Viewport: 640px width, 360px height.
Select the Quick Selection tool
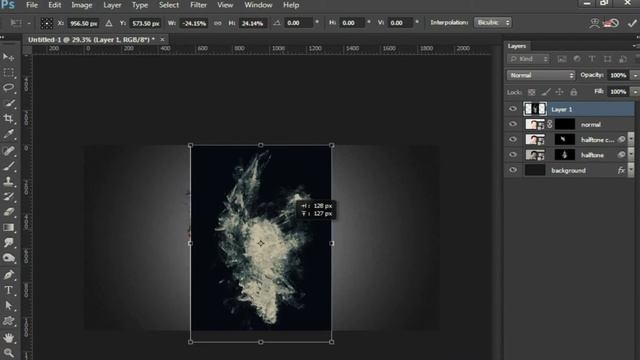tap(8, 103)
